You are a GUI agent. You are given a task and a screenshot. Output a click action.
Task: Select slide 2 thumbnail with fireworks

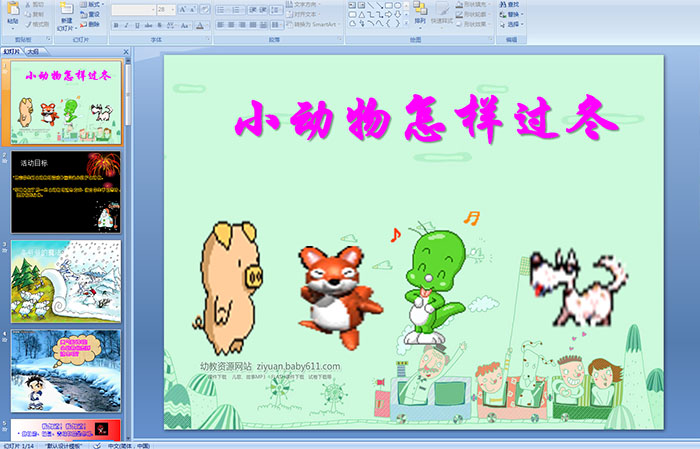[66, 192]
